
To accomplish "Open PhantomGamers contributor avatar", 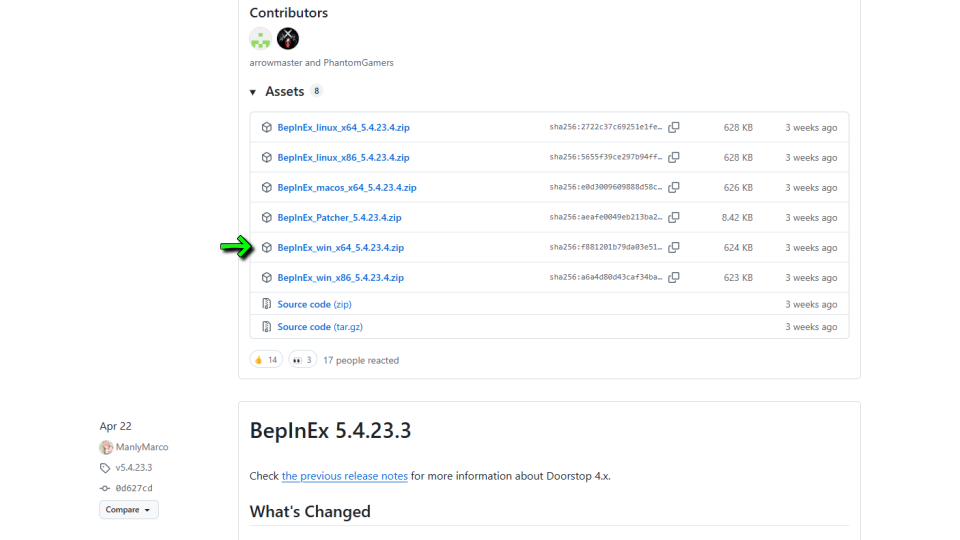I will 288,39.
